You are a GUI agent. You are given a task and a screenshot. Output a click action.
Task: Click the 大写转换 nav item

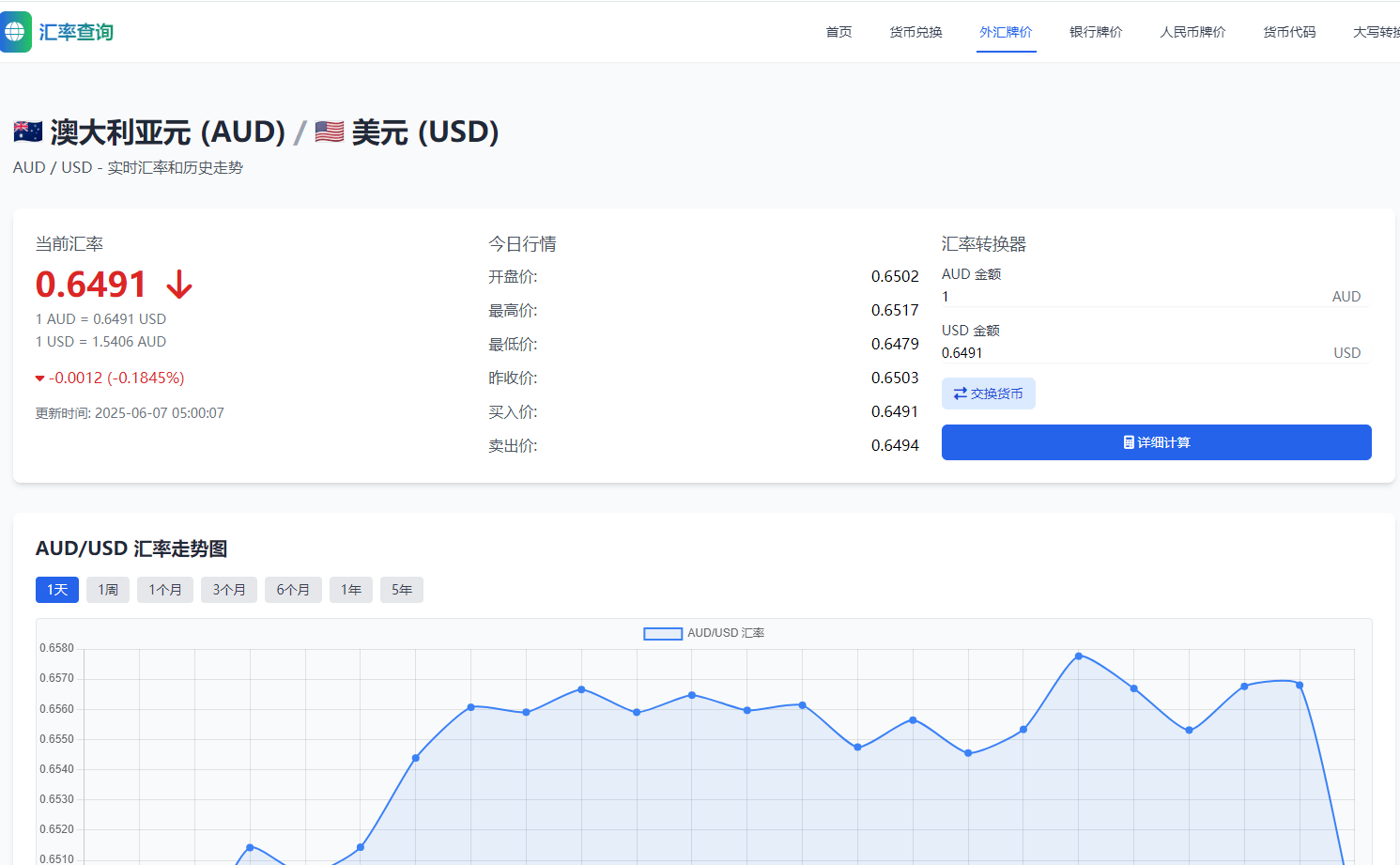(1377, 32)
